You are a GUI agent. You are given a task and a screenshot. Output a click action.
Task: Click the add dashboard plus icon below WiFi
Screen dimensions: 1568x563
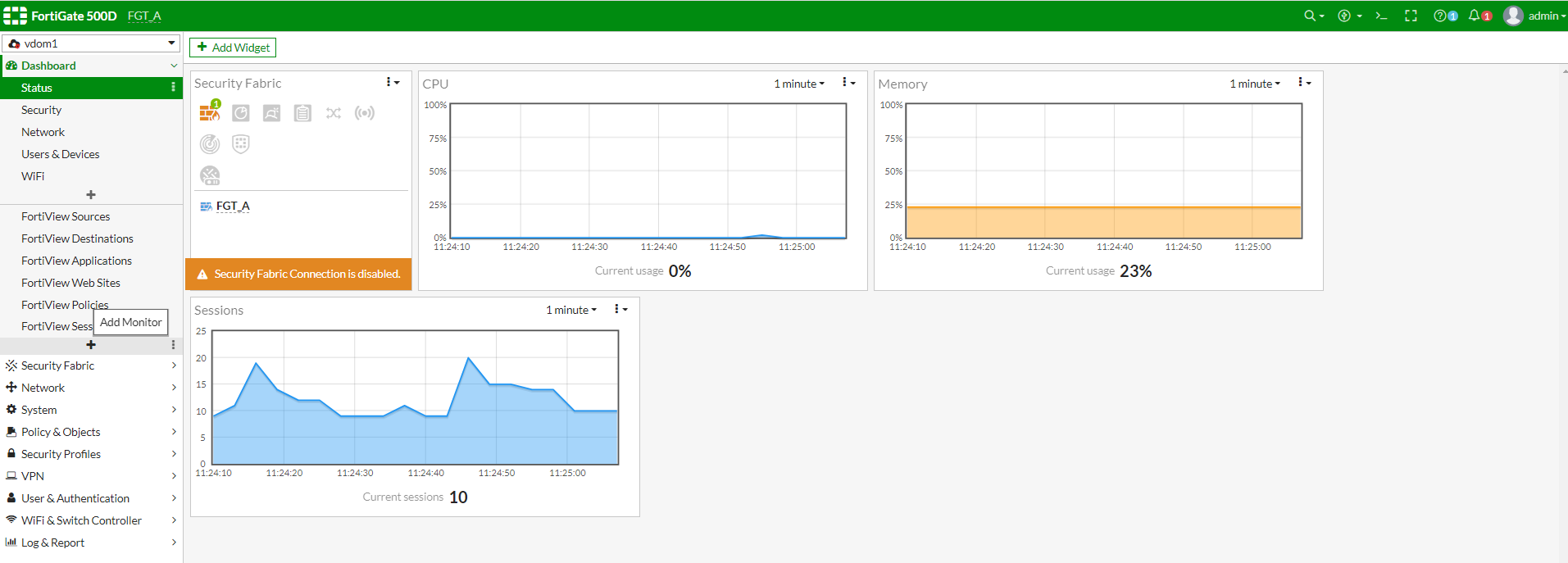pyautogui.click(x=91, y=195)
